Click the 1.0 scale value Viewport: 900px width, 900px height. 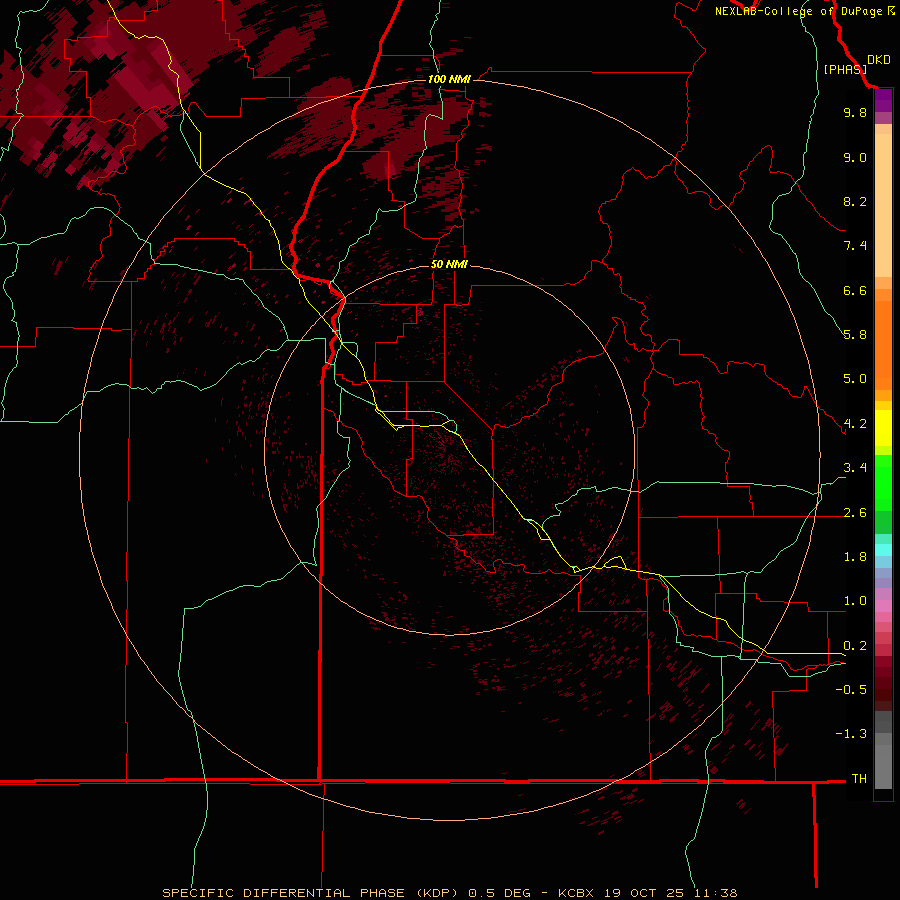[x=855, y=601]
